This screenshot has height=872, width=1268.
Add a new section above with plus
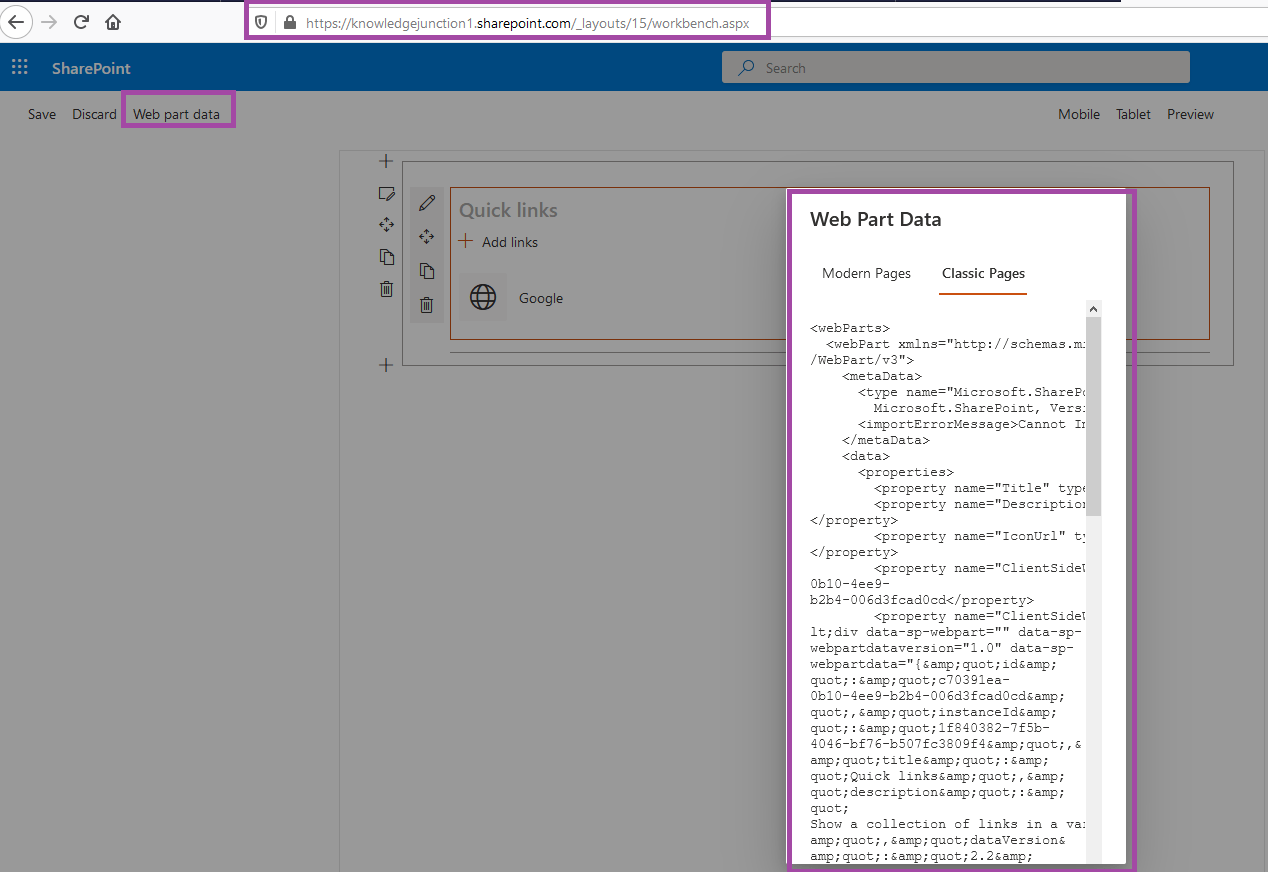point(386,161)
